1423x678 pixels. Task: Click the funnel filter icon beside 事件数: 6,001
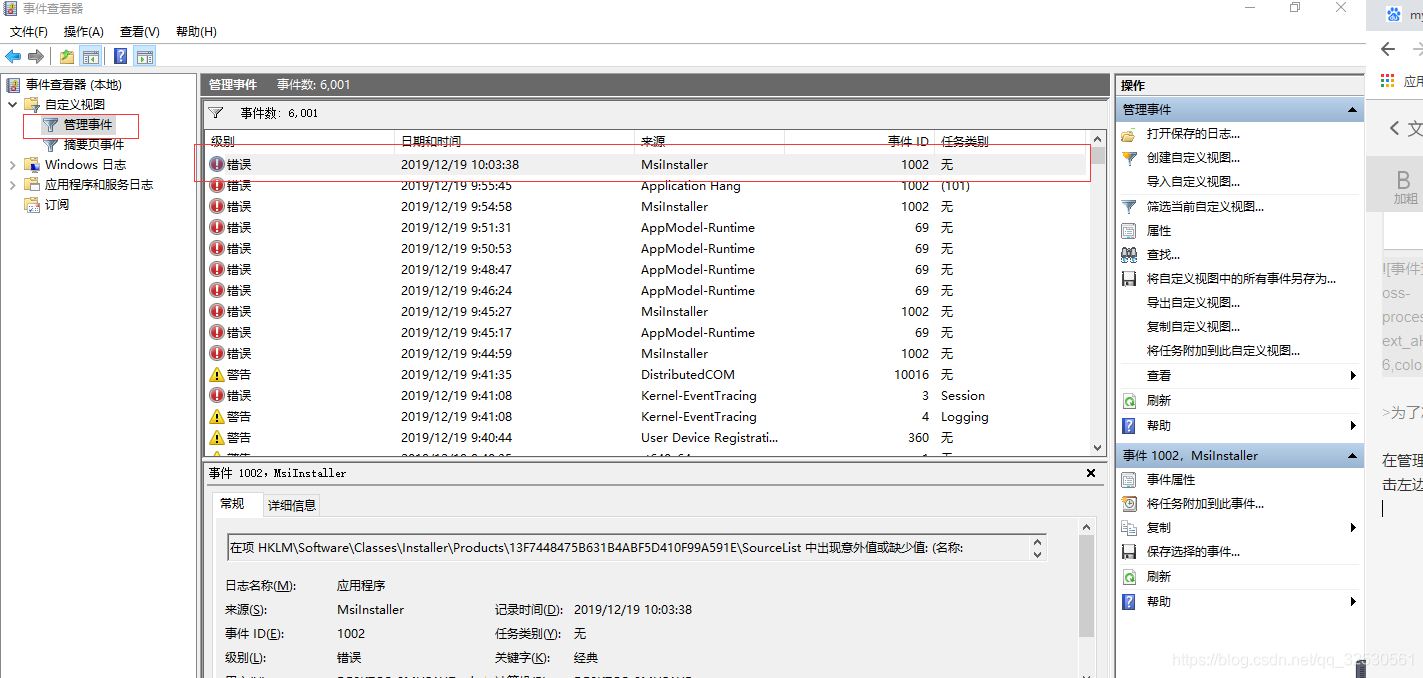[215, 113]
